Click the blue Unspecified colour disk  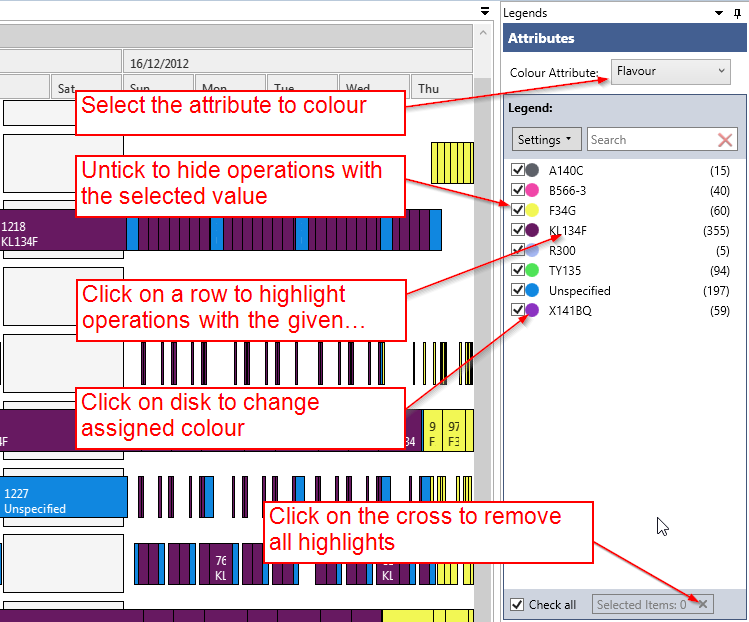(533, 291)
